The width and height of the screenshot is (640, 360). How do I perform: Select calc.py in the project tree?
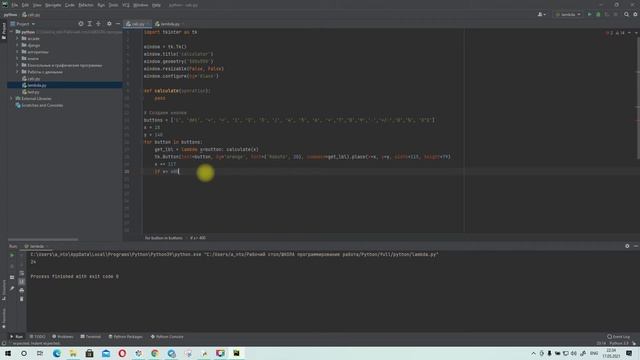[x=31, y=78]
